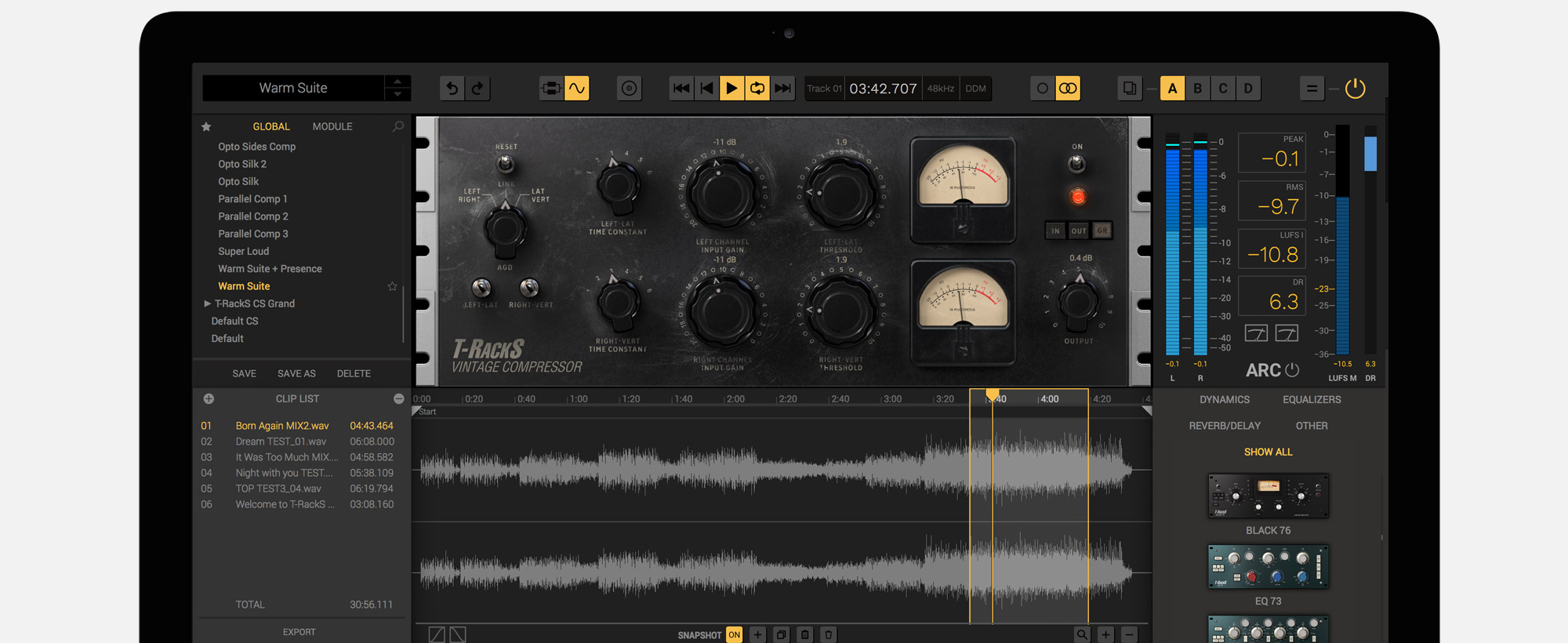Remove a clip with the minus icon
Screen dimensions: 1568x643
(398, 399)
